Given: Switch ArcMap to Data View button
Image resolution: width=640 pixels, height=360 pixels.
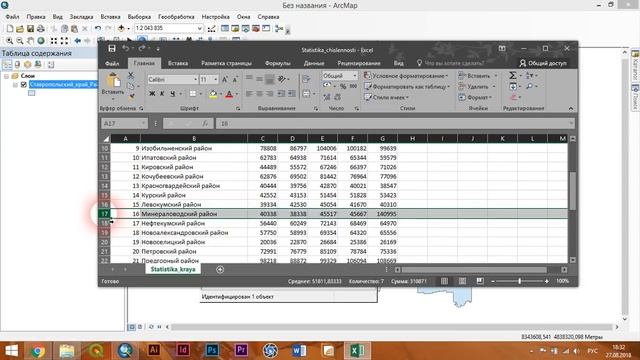Looking at the screenshot, I should coord(132,327).
